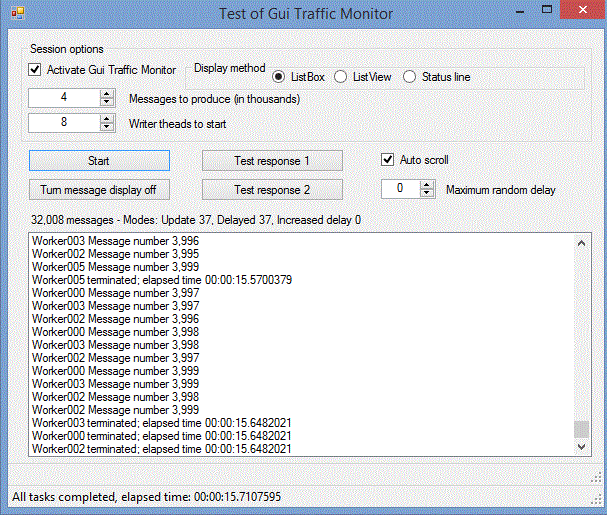Increase Writer threads to start value
The width and height of the screenshot is (607, 515).
(x=107, y=118)
